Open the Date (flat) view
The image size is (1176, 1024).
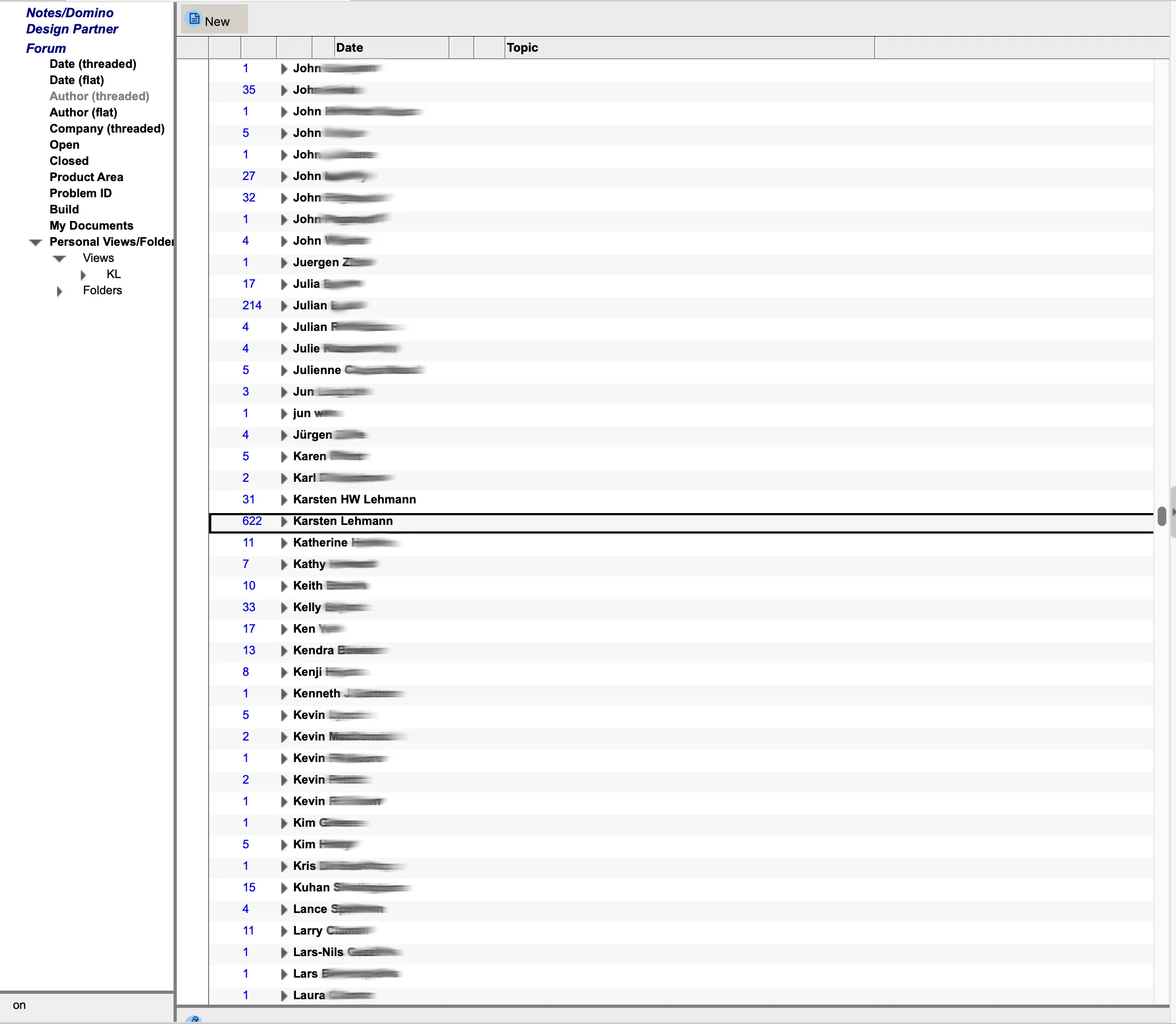pyautogui.click(x=77, y=80)
